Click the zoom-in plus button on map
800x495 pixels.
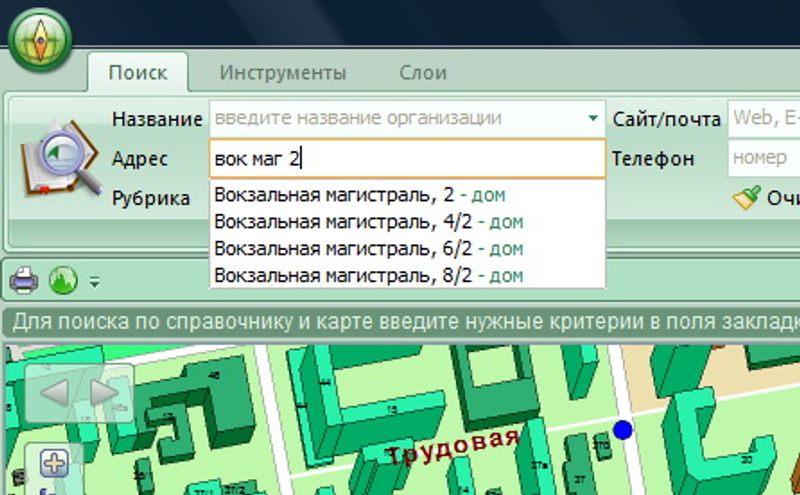pos(53,463)
